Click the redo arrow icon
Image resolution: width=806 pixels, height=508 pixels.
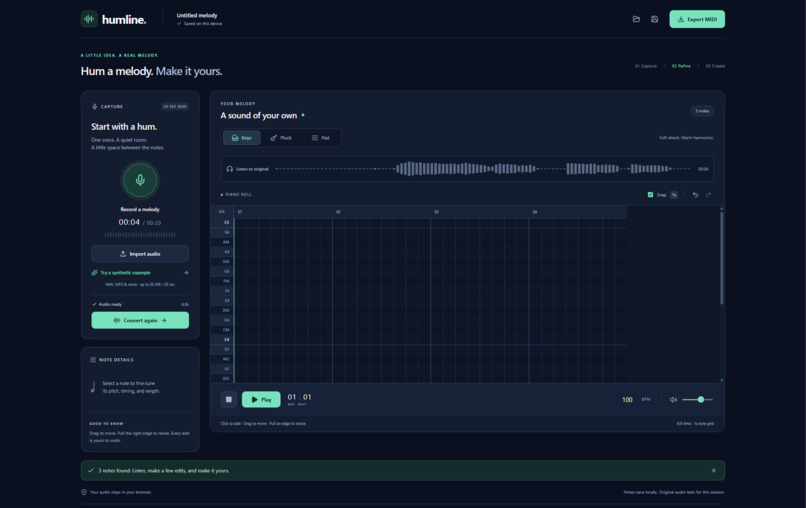708,194
